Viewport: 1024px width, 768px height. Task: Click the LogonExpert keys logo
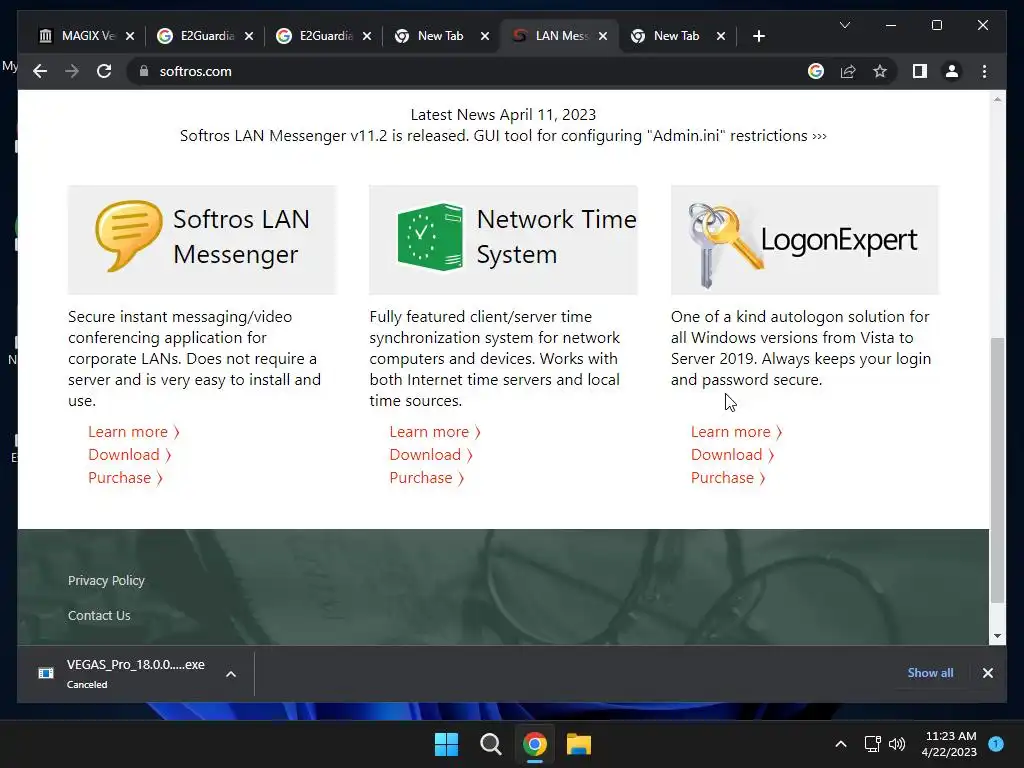[725, 243]
